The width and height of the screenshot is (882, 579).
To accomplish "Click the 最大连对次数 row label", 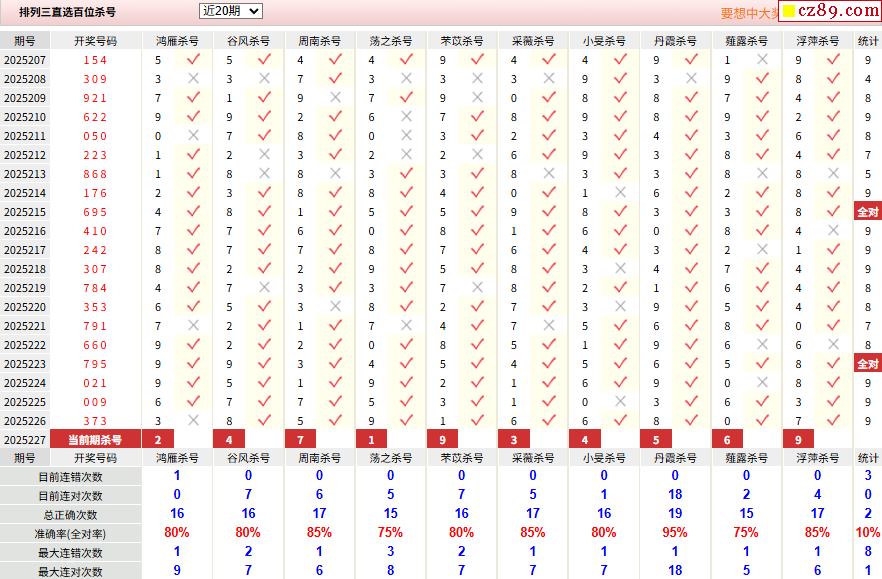I will pyautogui.click(x=70, y=572).
